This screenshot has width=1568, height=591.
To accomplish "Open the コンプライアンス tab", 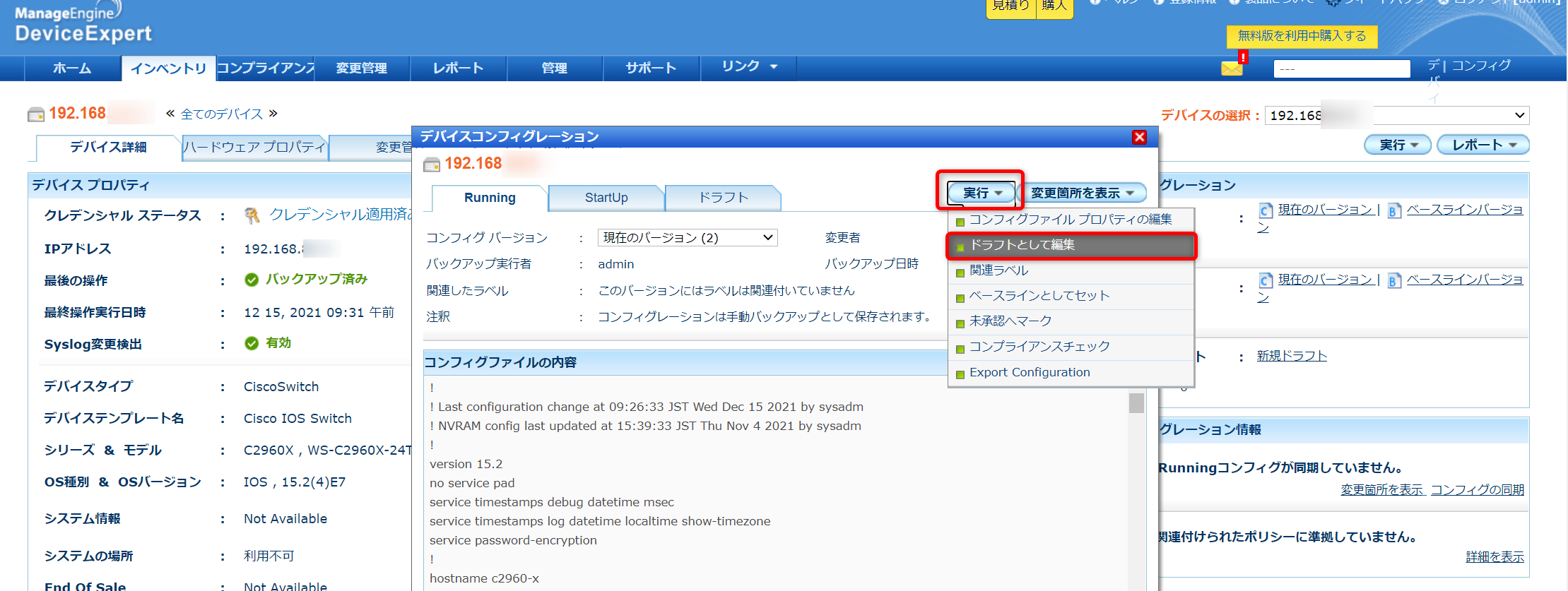I will tap(265, 68).
